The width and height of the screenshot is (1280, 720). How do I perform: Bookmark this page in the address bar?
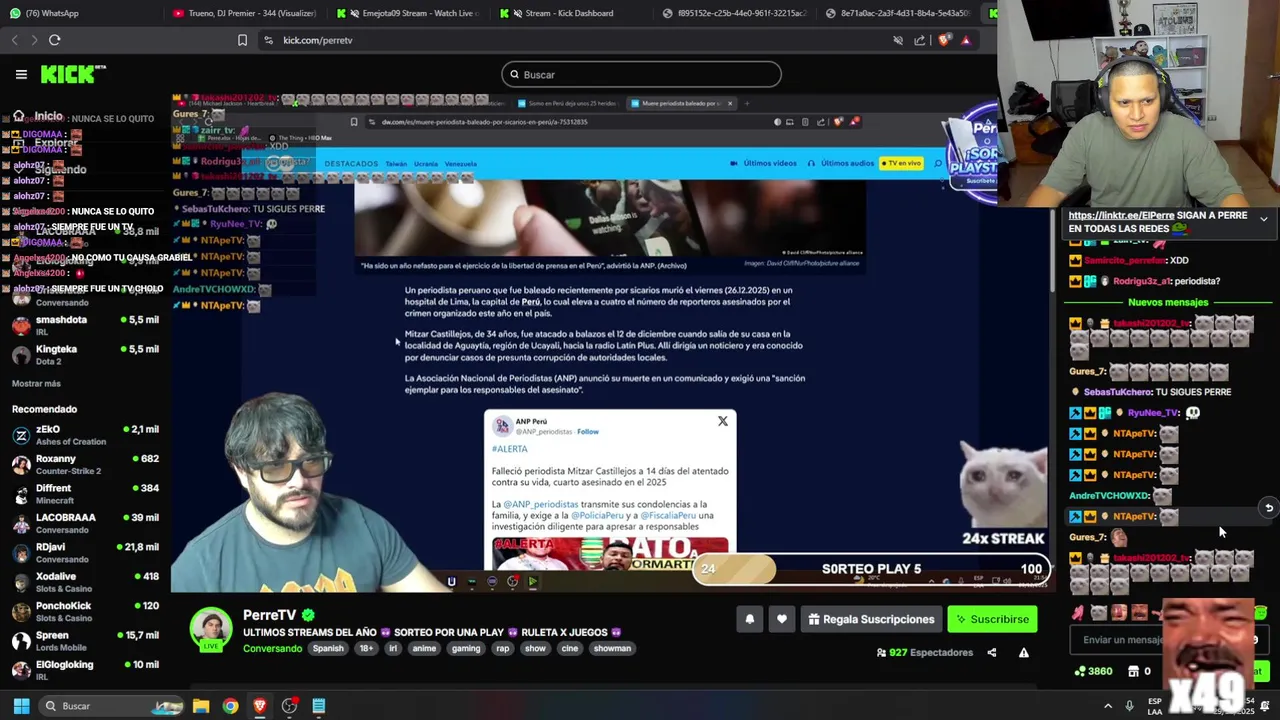(x=242, y=40)
